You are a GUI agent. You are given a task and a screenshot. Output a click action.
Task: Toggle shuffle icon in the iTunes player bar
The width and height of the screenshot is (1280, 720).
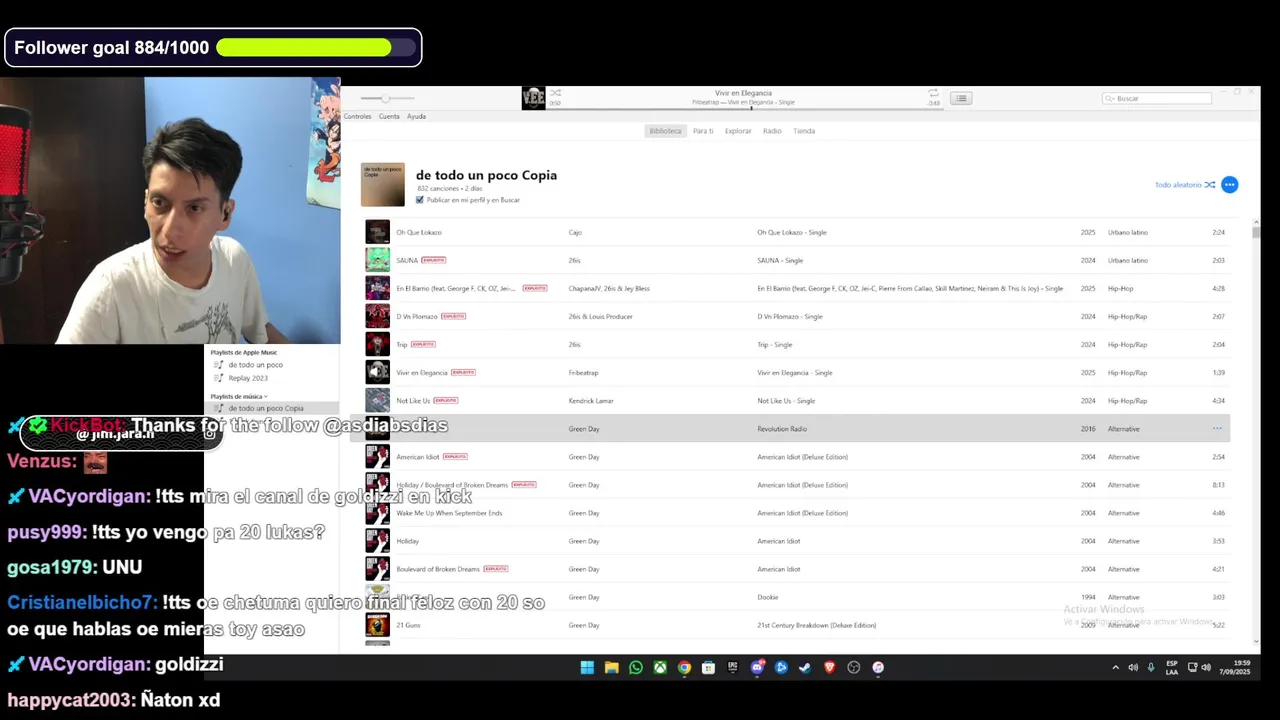(x=556, y=93)
